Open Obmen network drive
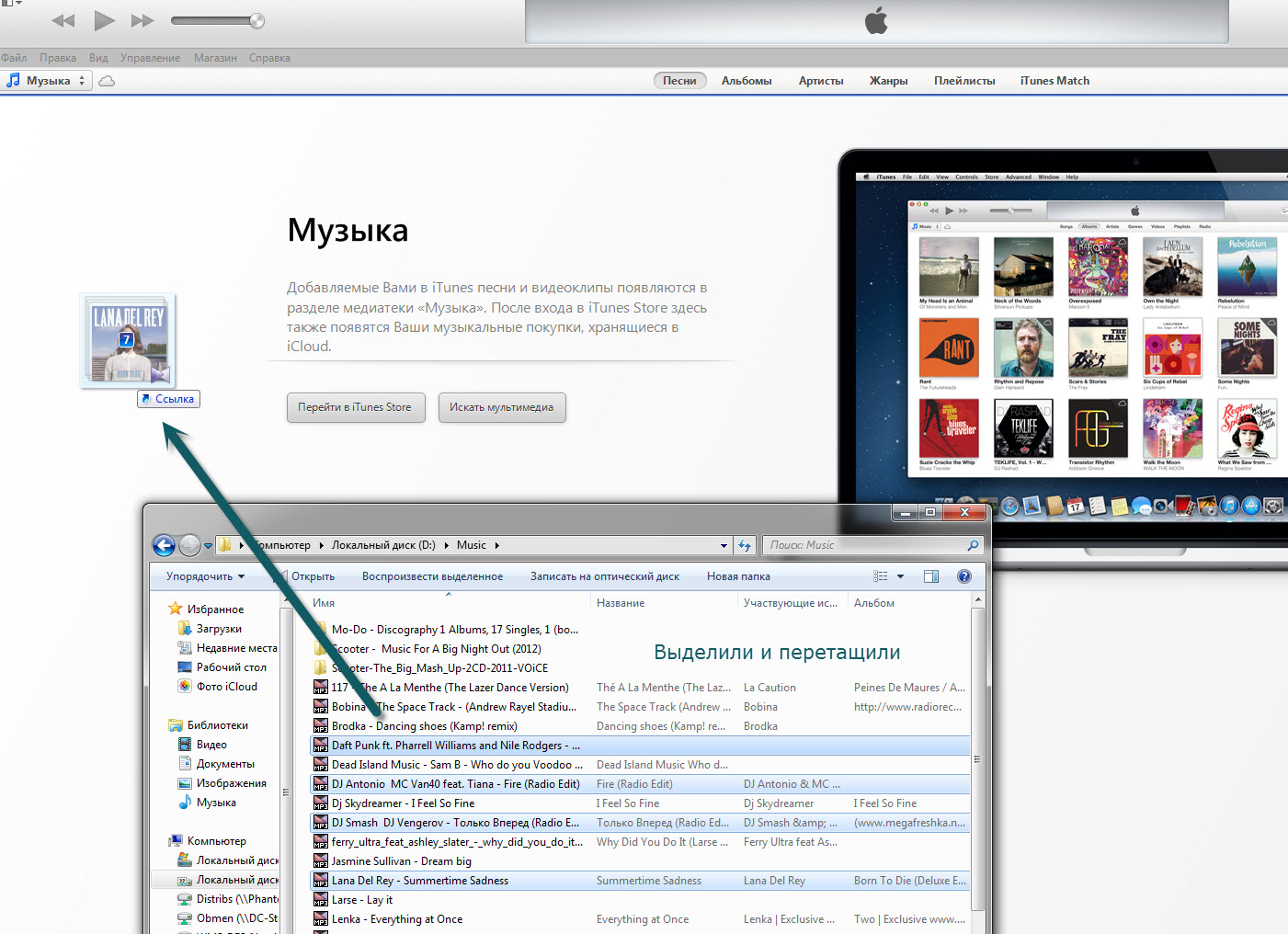The image size is (1288, 934). click(x=228, y=918)
